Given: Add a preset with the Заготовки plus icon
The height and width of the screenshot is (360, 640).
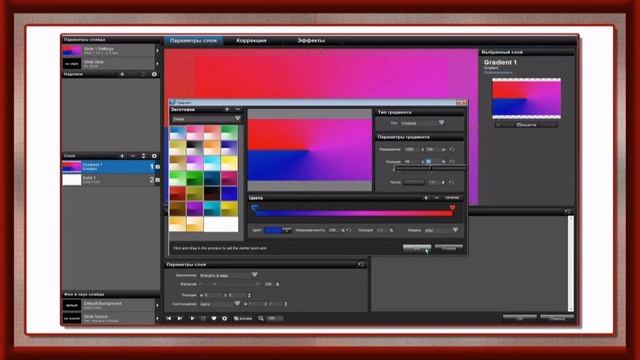Looking at the screenshot, I should [227, 109].
